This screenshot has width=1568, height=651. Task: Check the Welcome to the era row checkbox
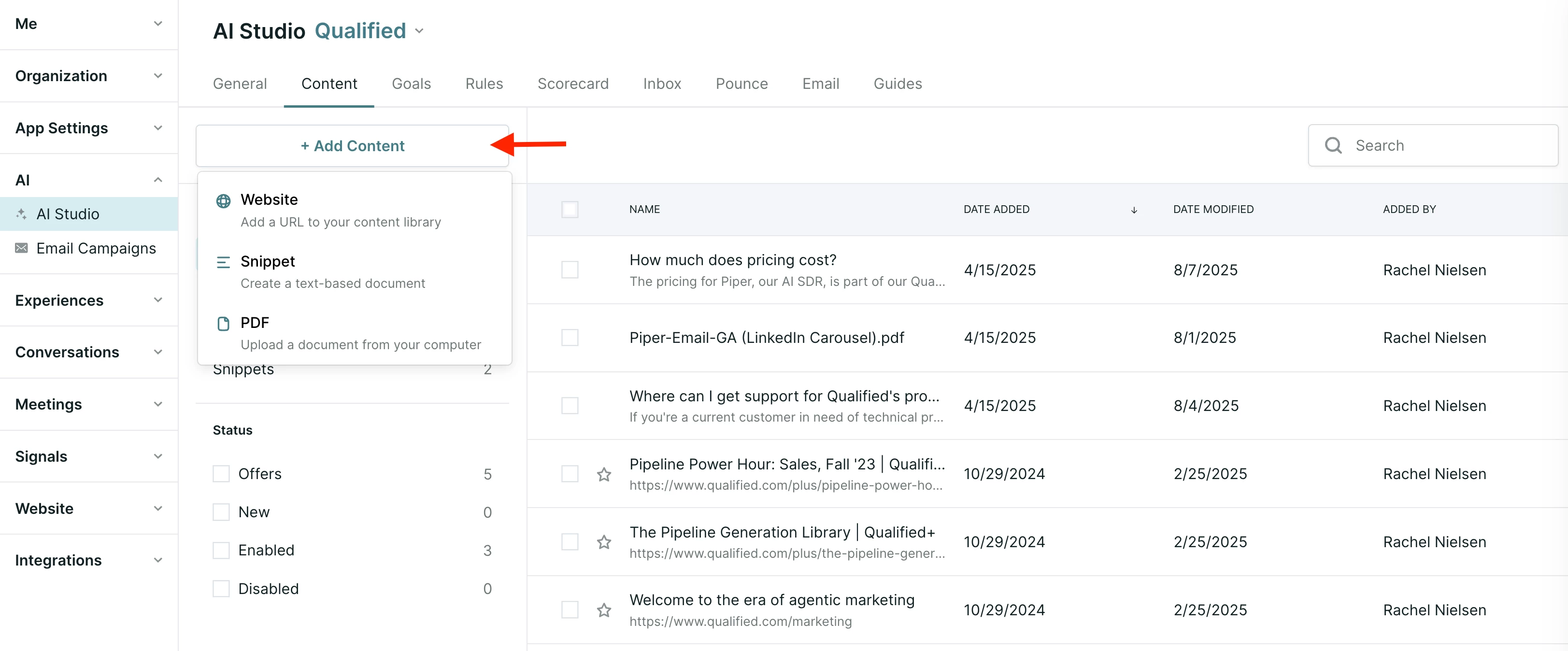click(569, 609)
